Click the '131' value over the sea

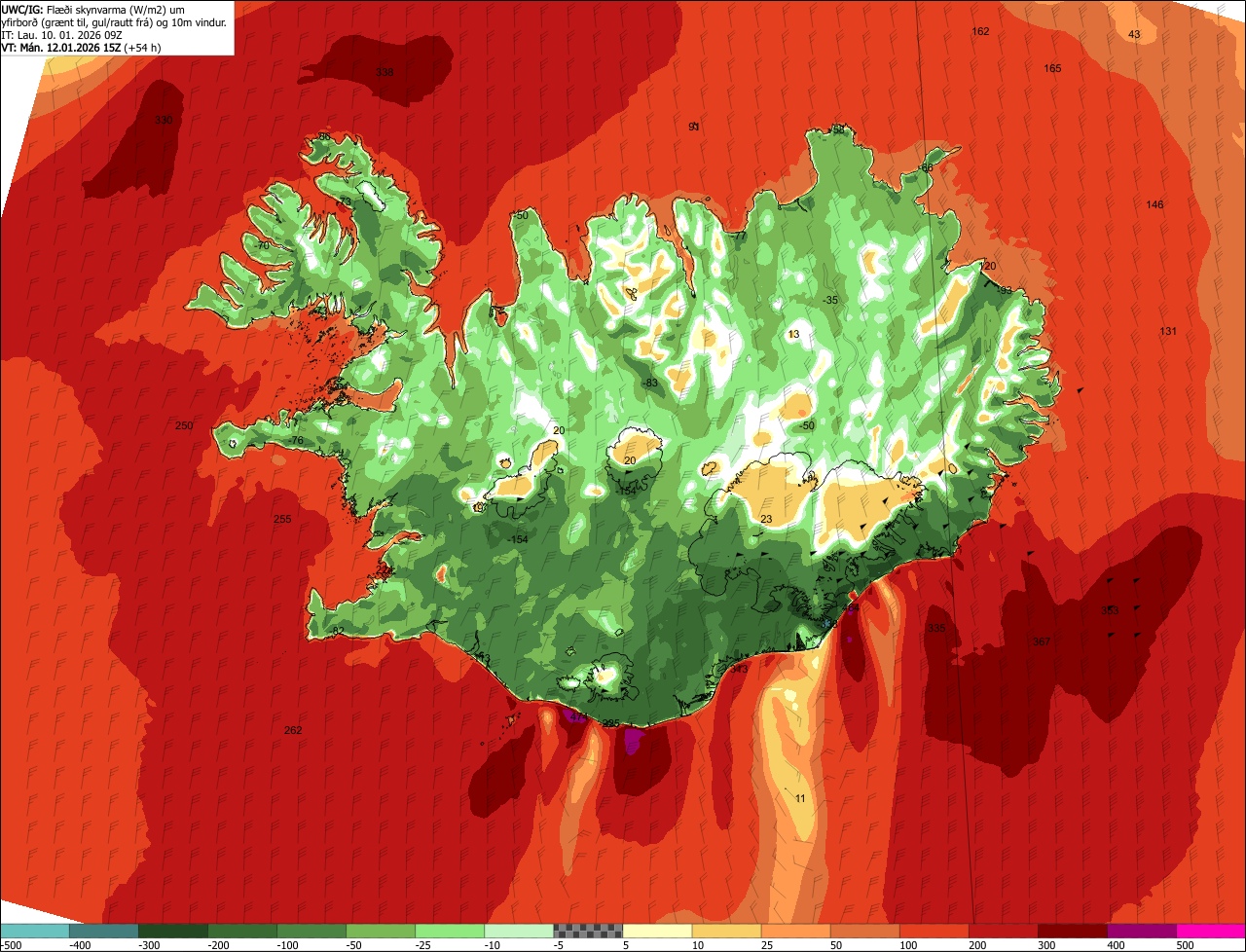pos(1168,331)
